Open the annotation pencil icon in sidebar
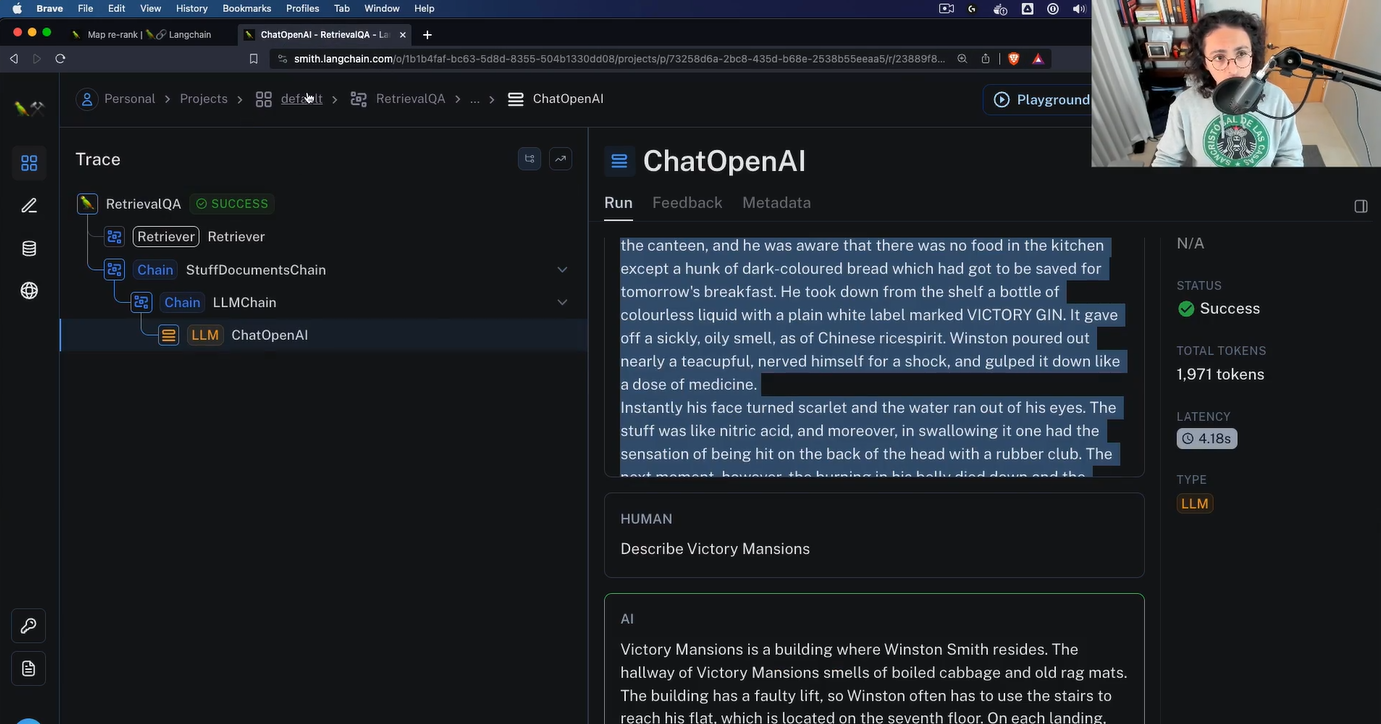 click(29, 206)
